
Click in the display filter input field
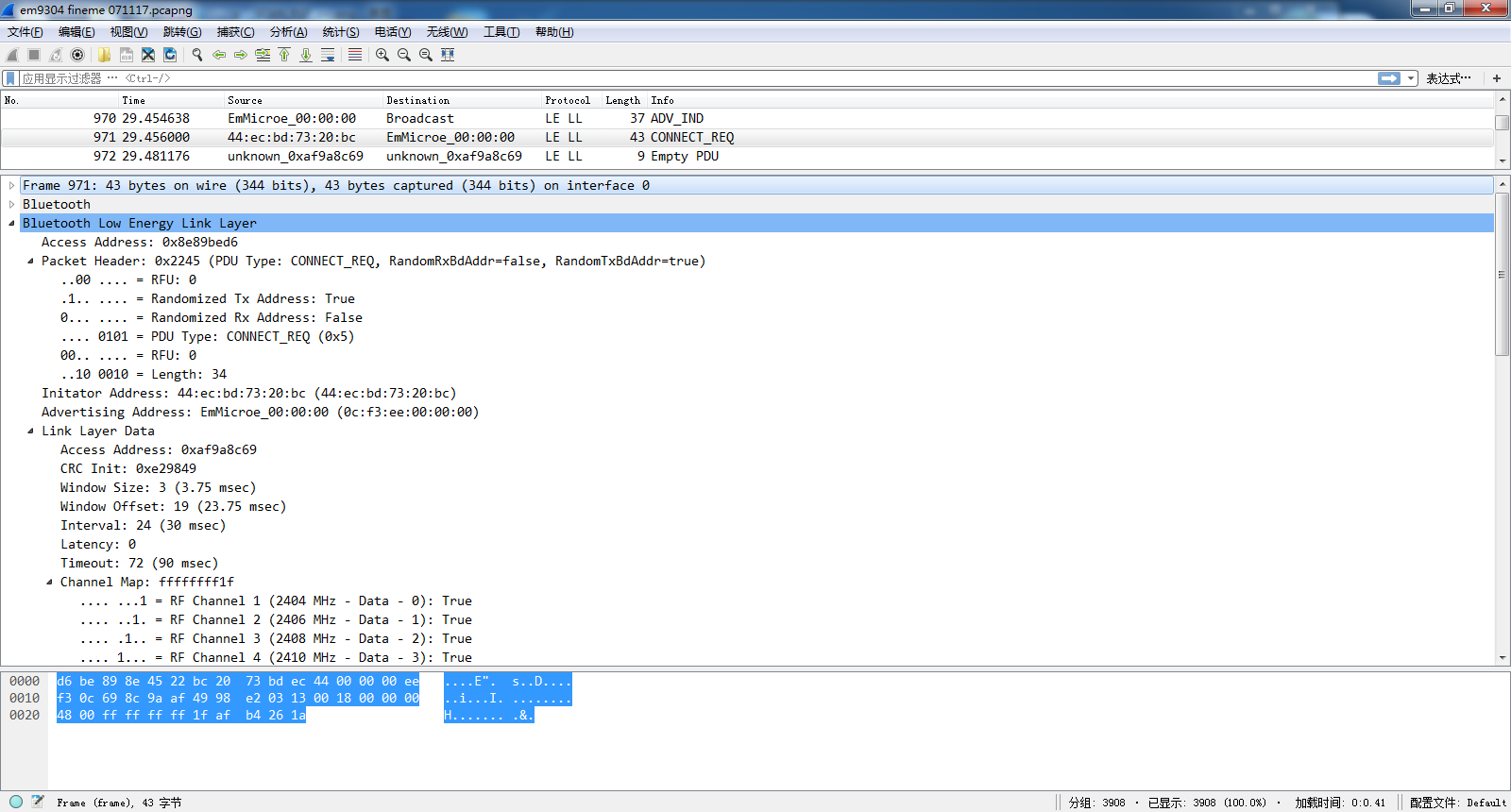(697, 78)
